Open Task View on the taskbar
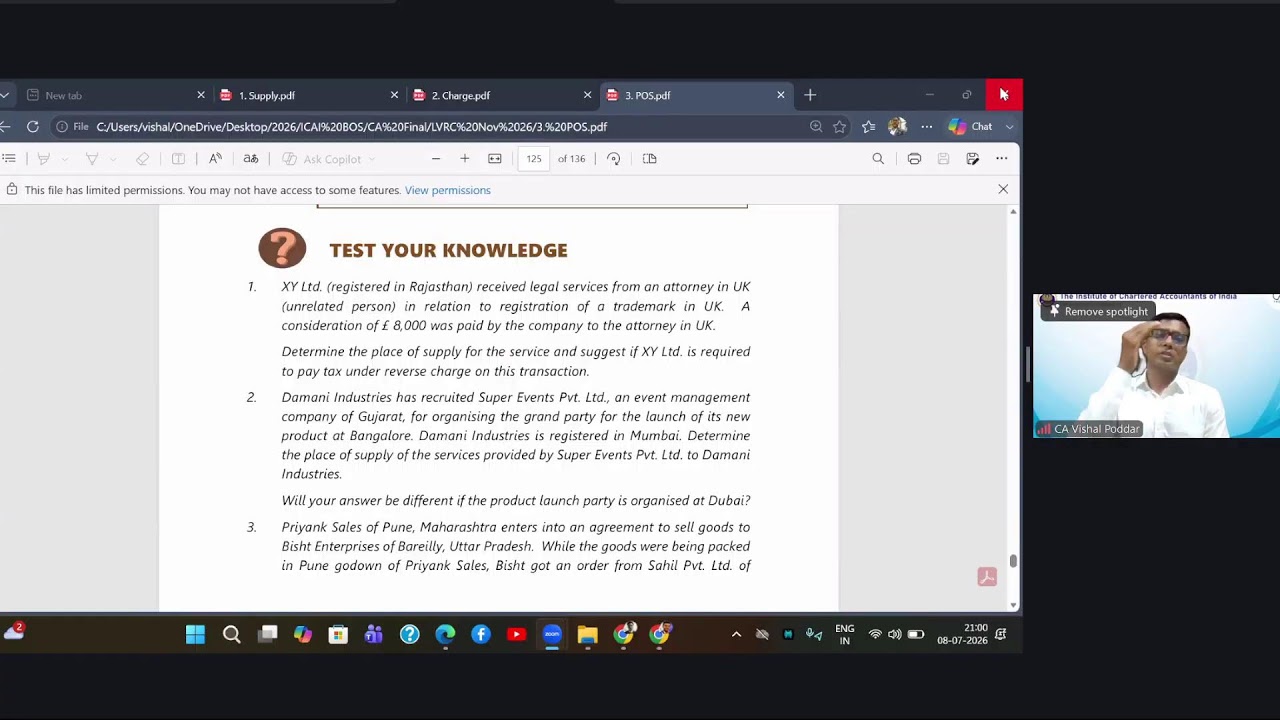 [x=267, y=634]
